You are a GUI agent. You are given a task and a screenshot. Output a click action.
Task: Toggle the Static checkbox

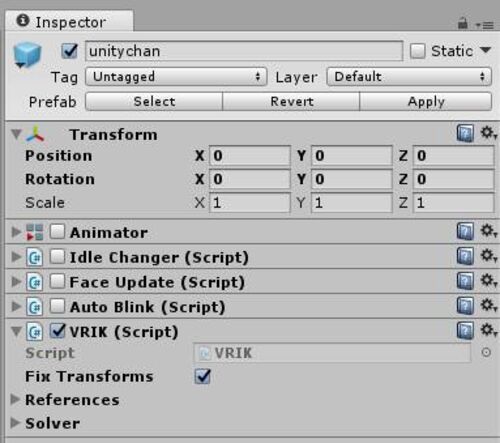pyautogui.click(x=417, y=51)
